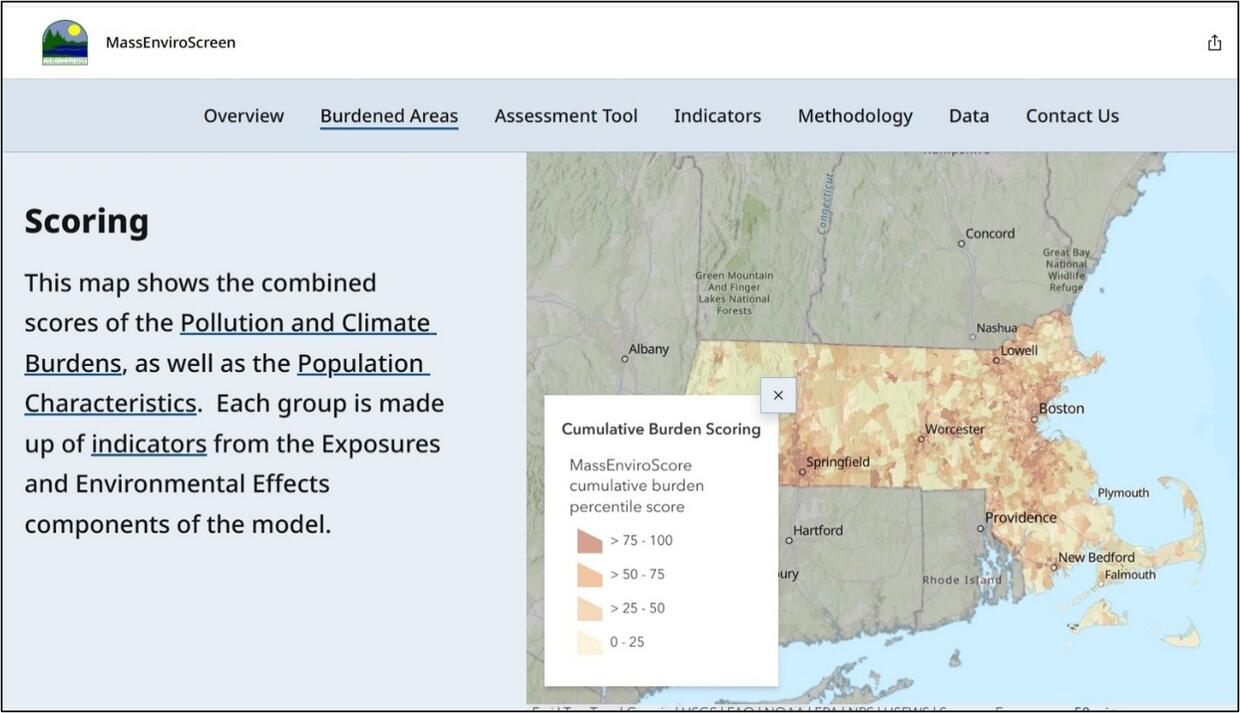Click the Falmouth label on map

tap(1130, 575)
